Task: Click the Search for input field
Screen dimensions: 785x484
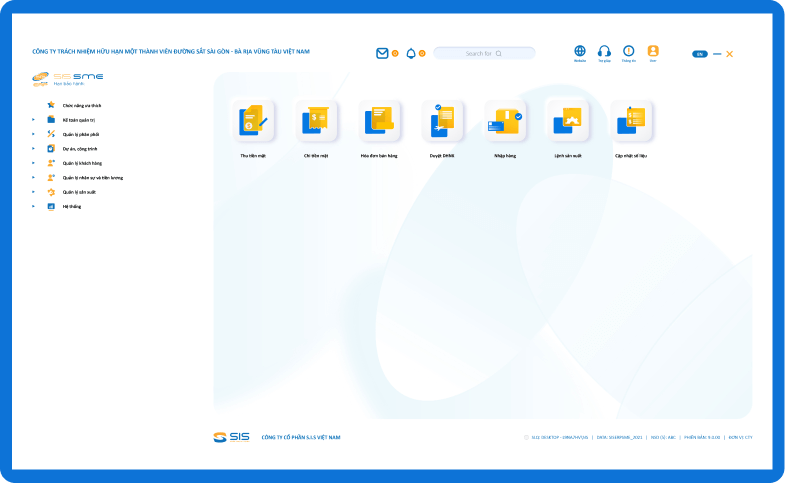Action: (x=484, y=53)
